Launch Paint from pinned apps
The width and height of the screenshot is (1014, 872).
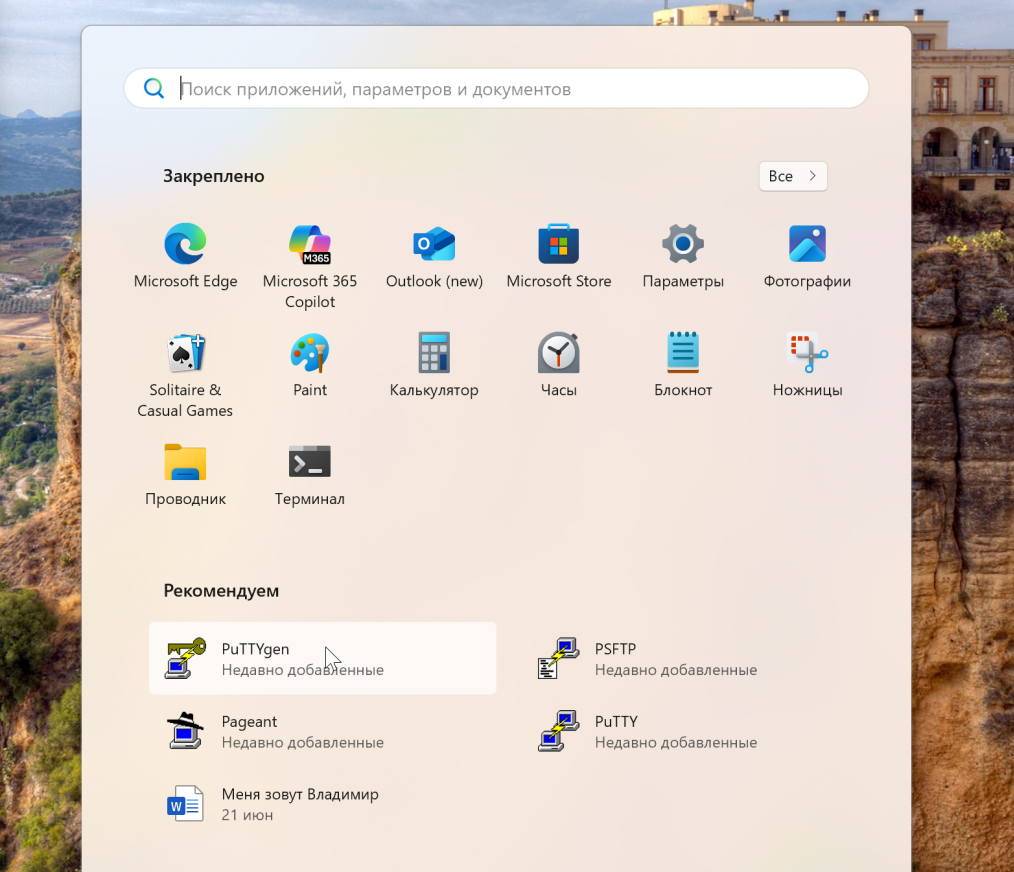point(310,365)
